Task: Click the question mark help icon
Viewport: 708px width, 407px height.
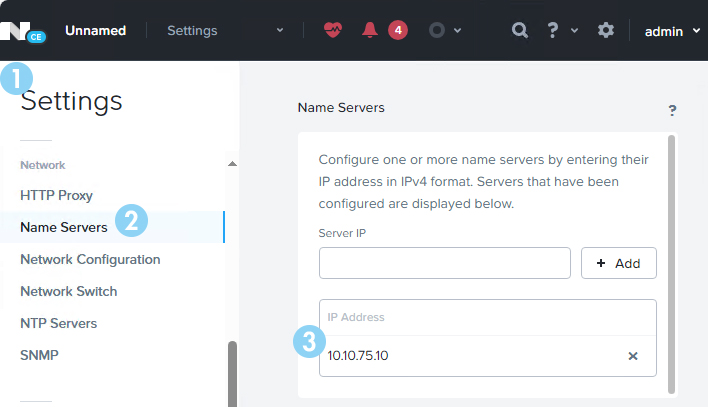Action: point(552,30)
